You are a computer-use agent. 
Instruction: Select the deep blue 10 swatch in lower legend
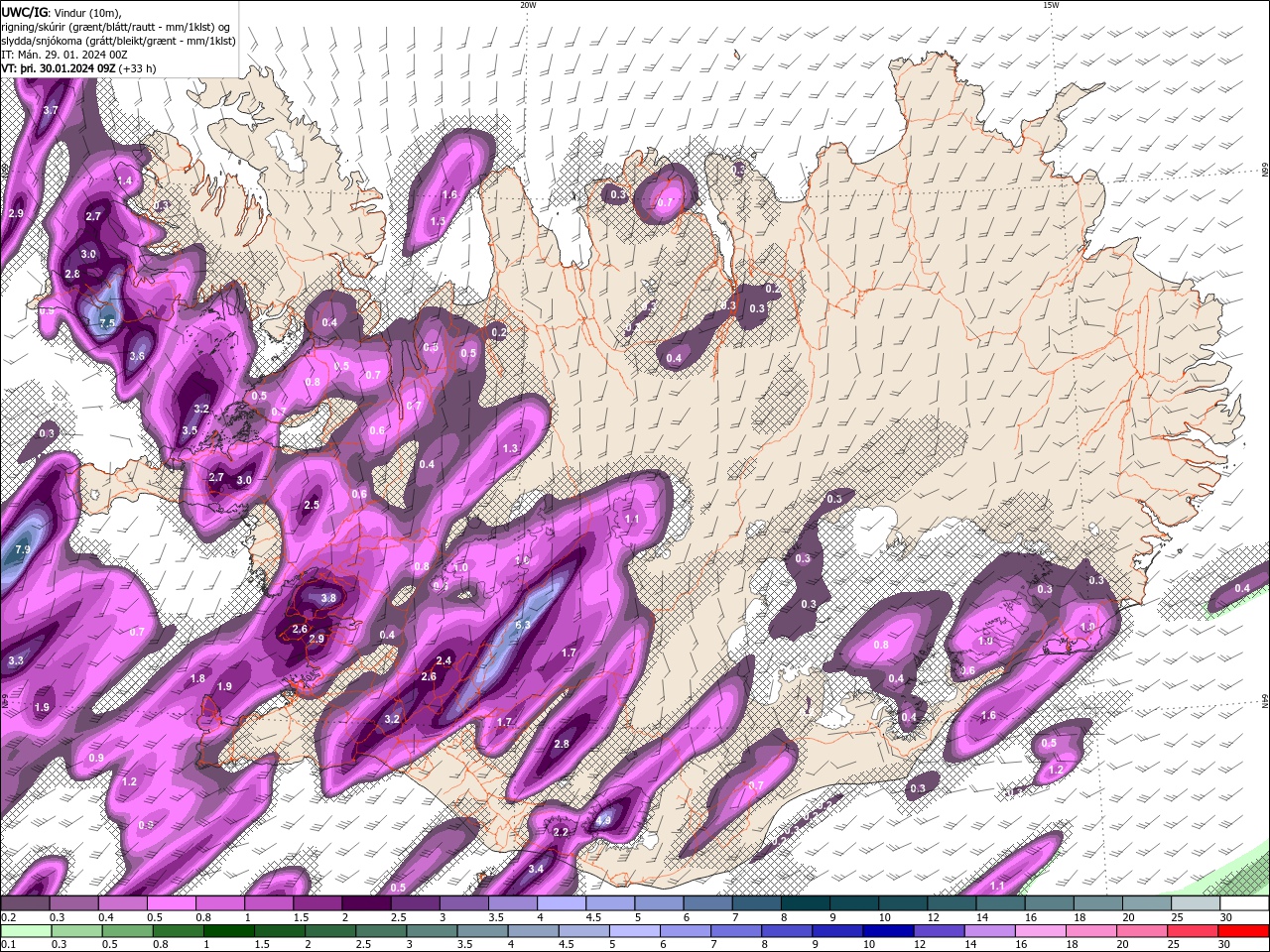tap(889, 931)
